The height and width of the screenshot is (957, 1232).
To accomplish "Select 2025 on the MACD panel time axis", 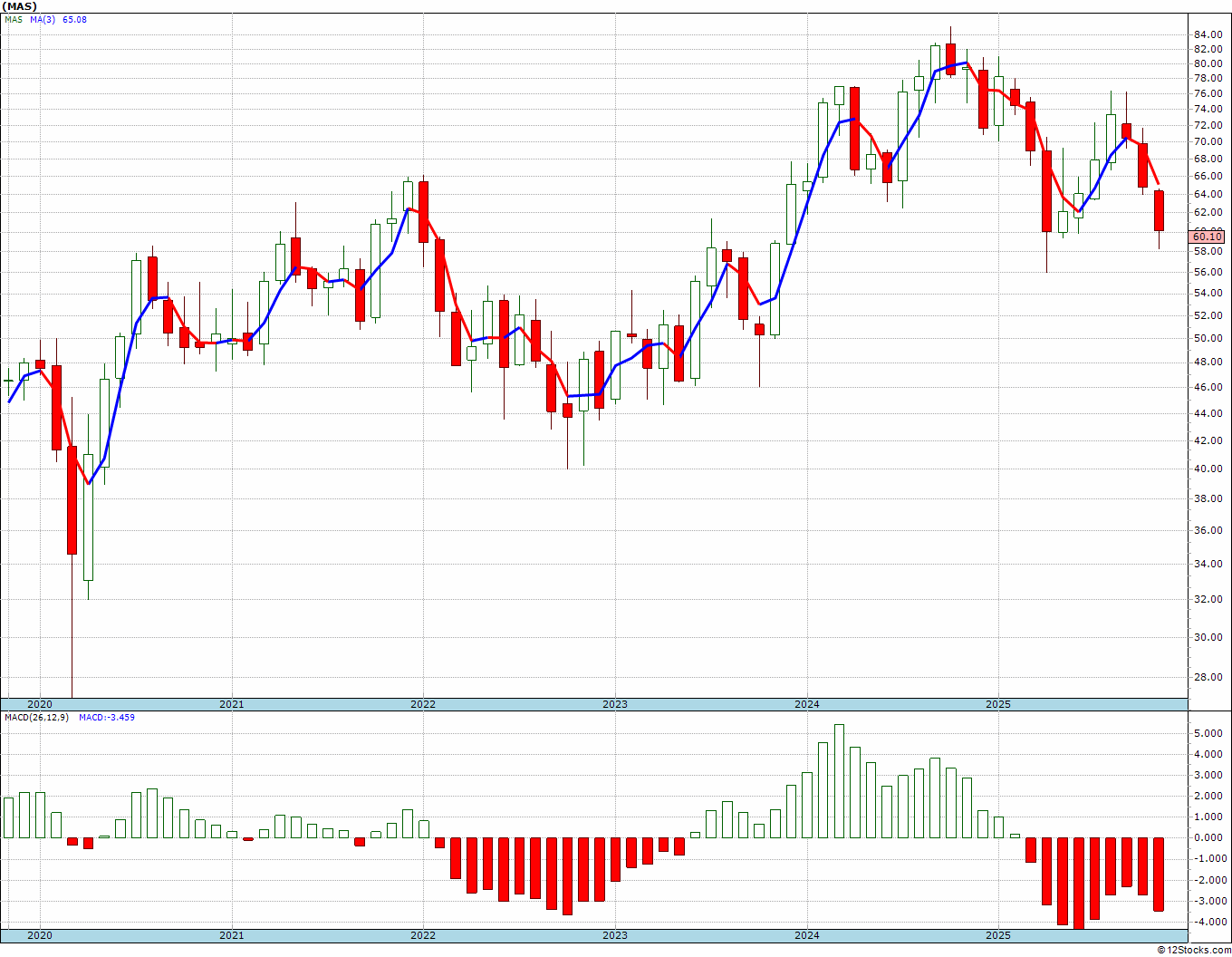I will tap(997, 935).
